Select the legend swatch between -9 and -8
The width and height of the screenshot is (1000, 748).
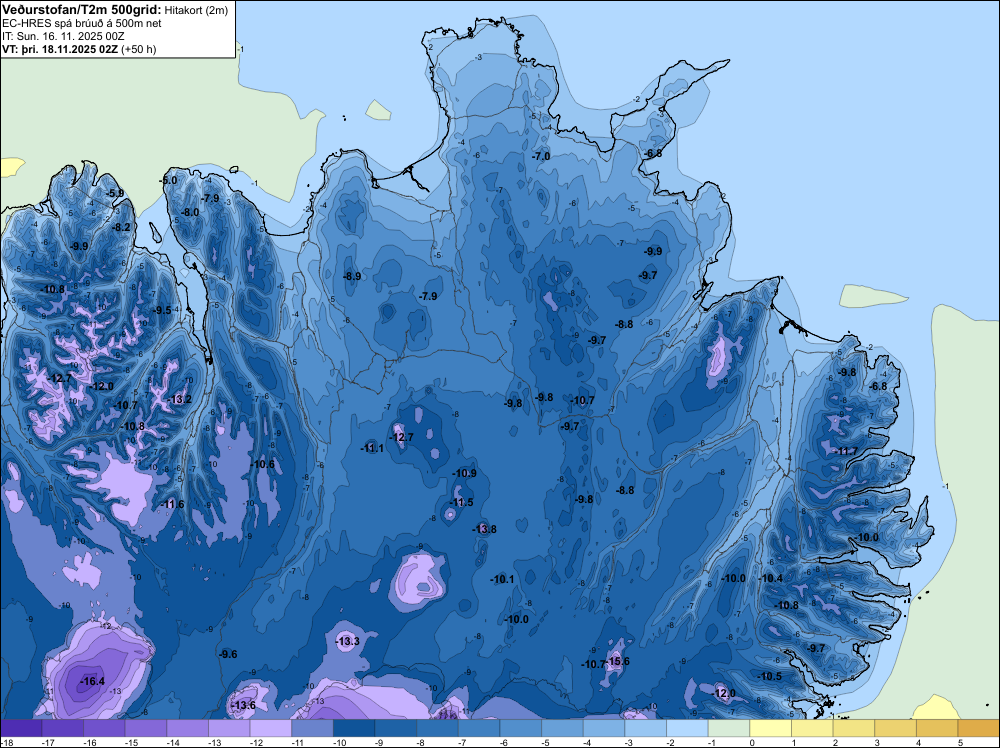(x=395, y=728)
